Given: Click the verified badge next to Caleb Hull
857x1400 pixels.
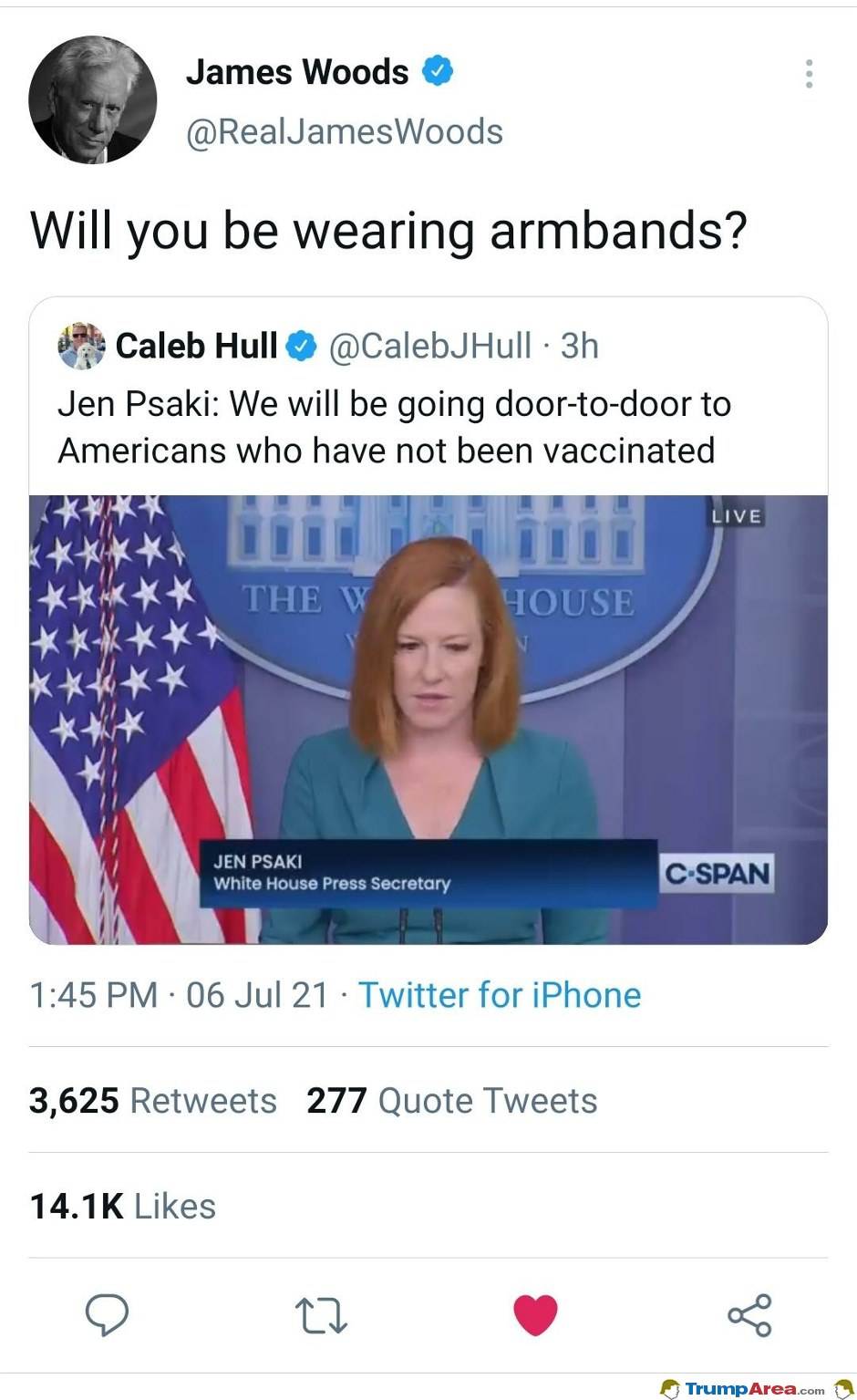Looking at the screenshot, I should click(x=302, y=347).
